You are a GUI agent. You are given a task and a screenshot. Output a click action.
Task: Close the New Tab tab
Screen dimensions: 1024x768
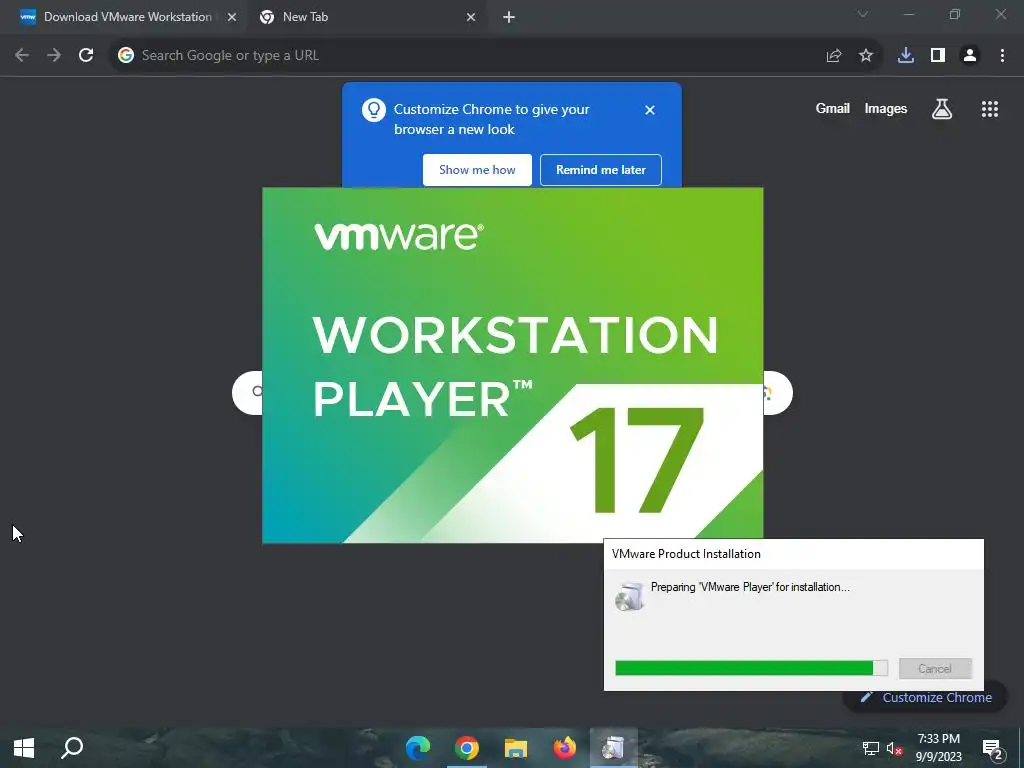point(471,17)
